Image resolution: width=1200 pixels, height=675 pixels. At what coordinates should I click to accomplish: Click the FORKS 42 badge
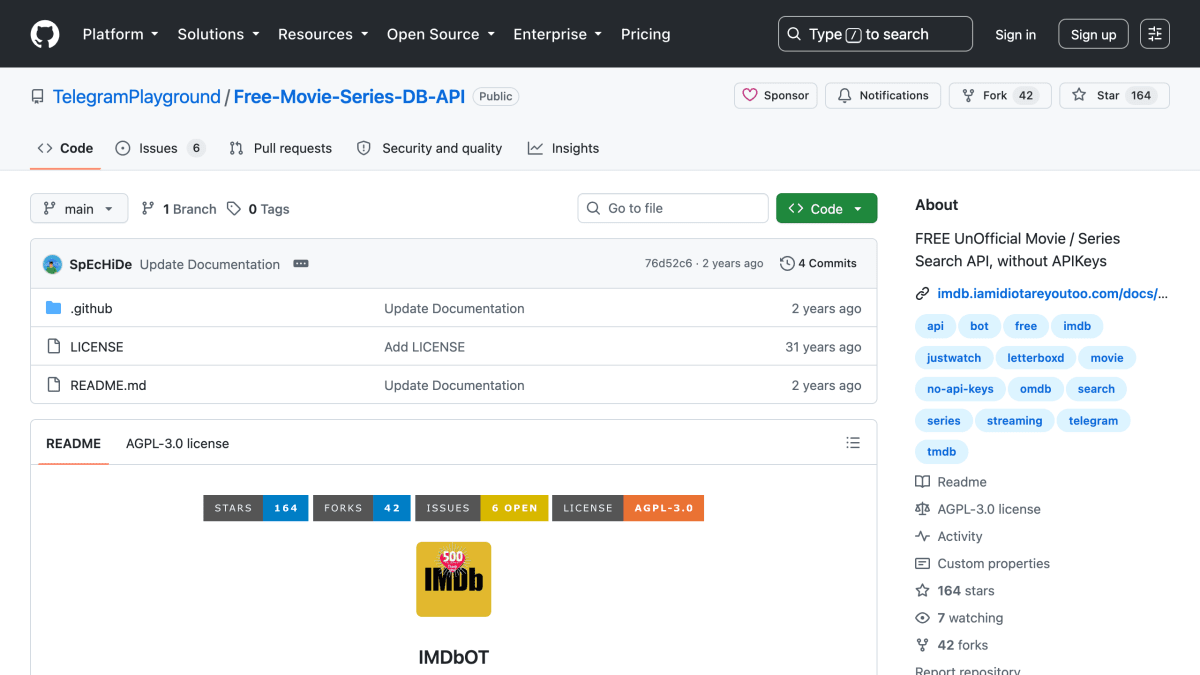[x=362, y=508]
